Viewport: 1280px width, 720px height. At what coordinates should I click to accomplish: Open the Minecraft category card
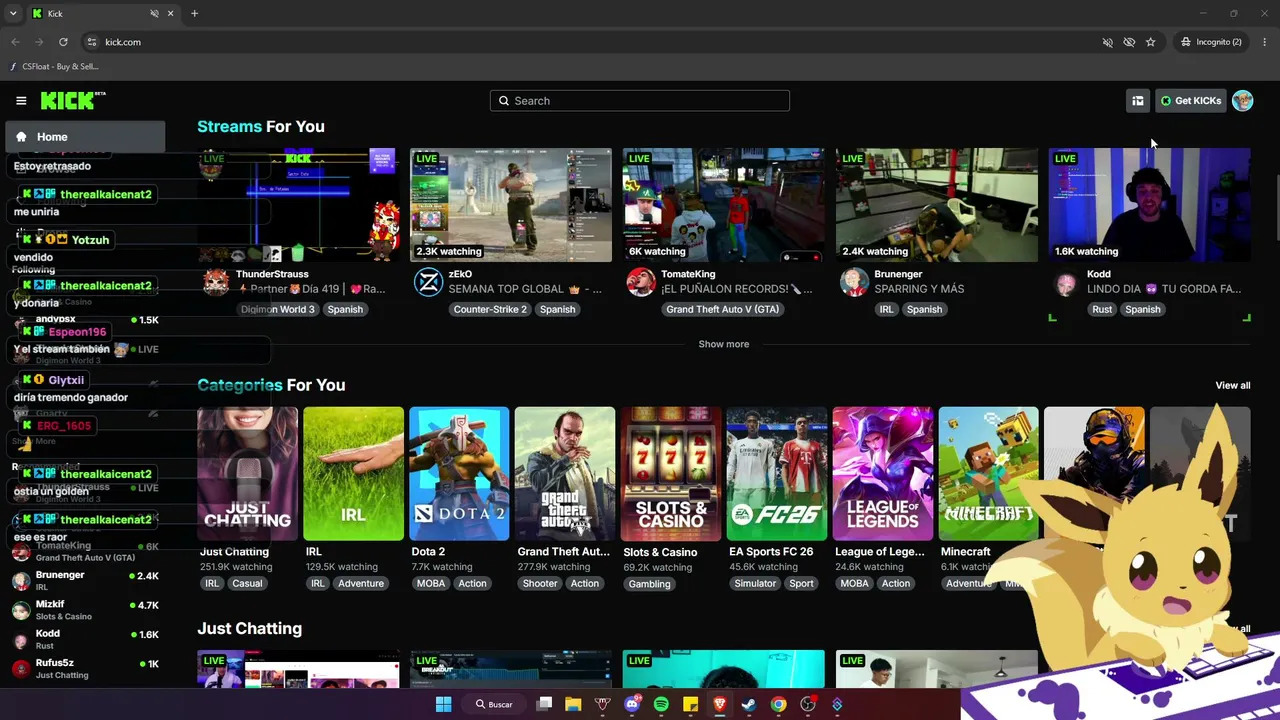(988, 473)
